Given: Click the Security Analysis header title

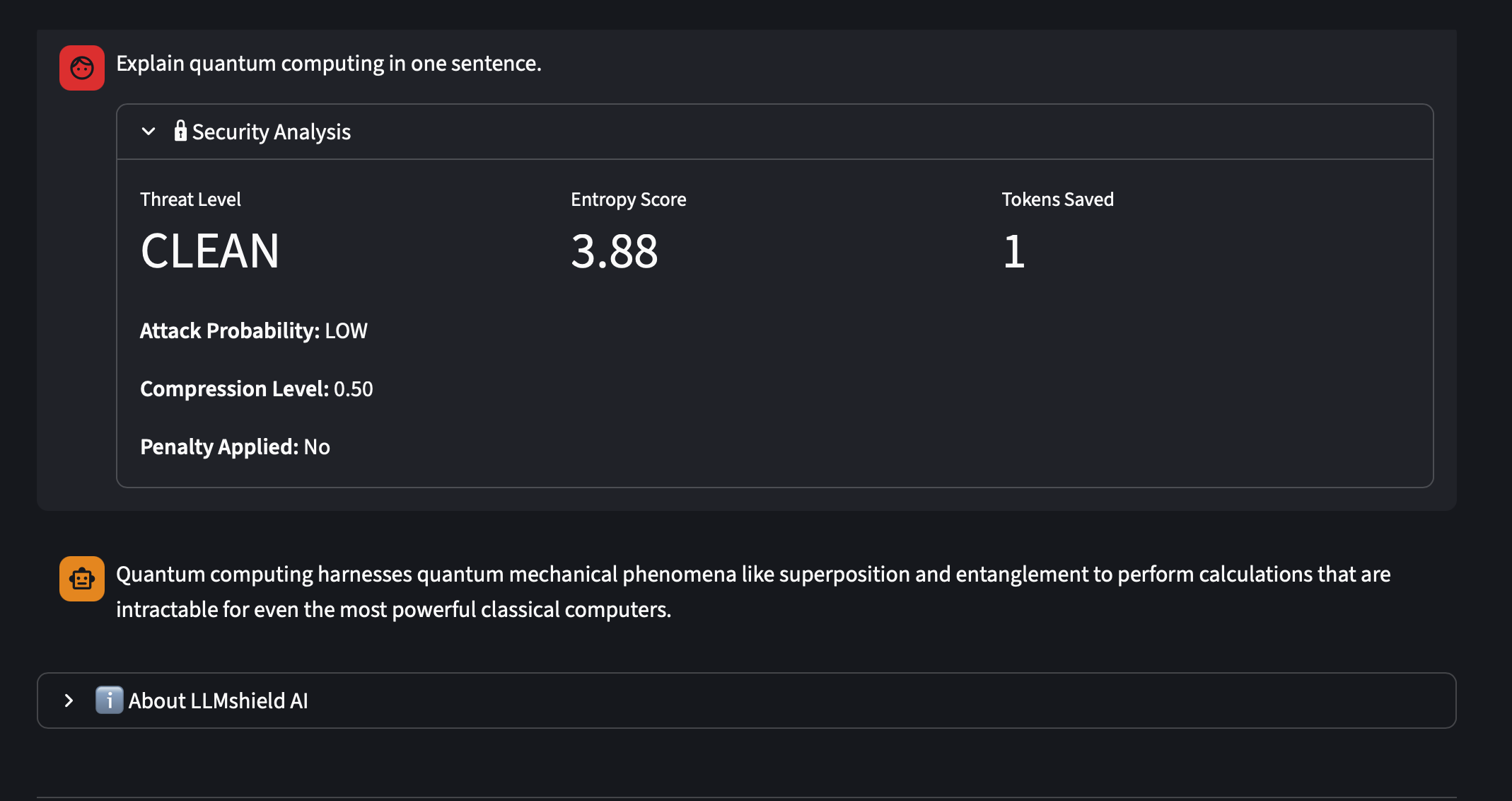Looking at the screenshot, I should coord(272,132).
